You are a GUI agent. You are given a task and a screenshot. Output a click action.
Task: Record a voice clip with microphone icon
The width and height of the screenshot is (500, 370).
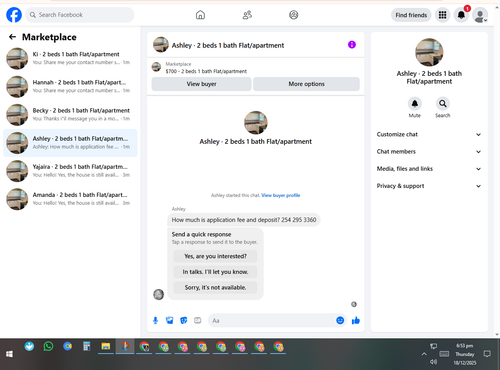pos(155,321)
